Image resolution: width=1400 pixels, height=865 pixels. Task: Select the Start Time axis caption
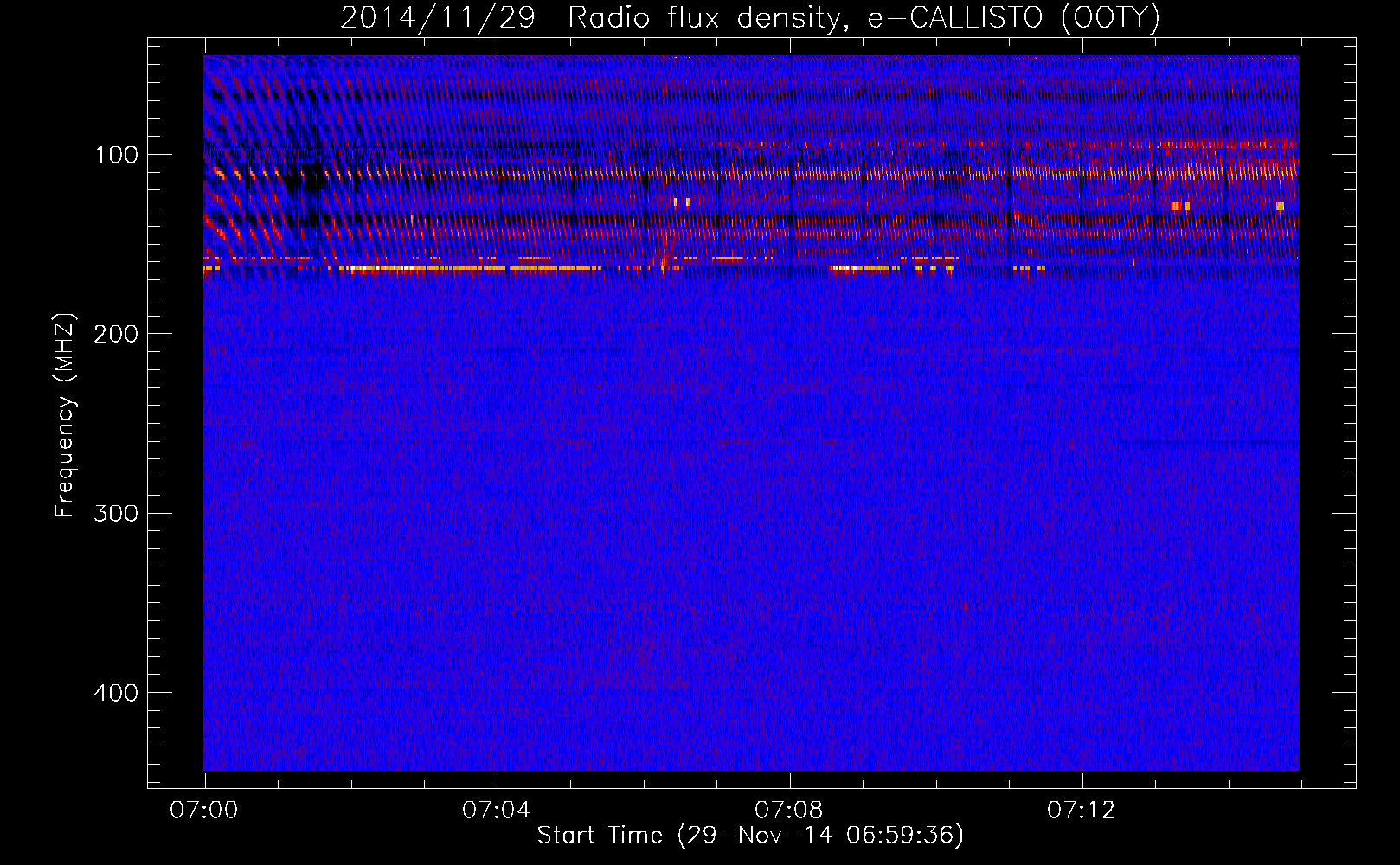click(x=750, y=836)
